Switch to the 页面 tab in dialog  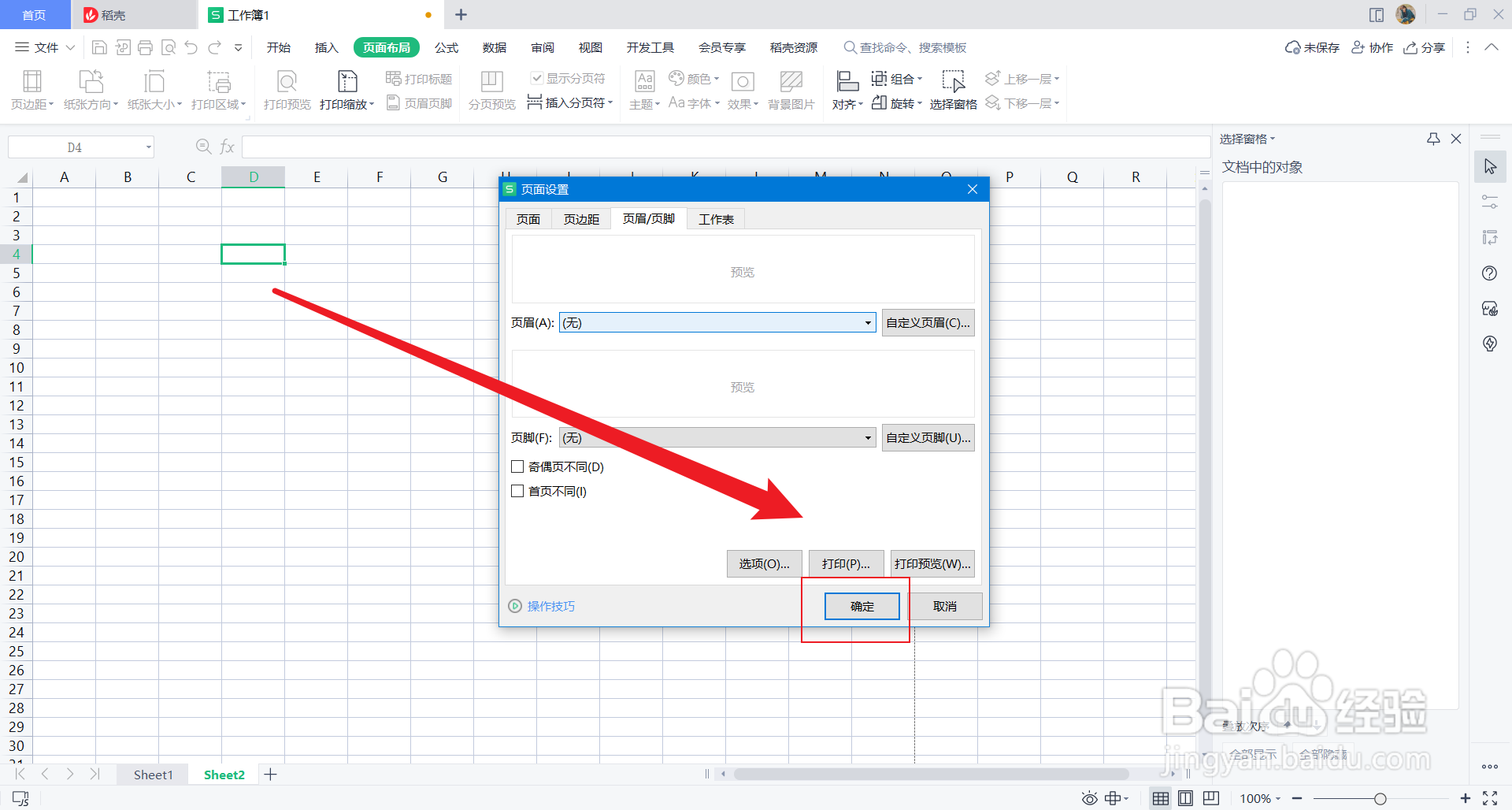[528, 219]
